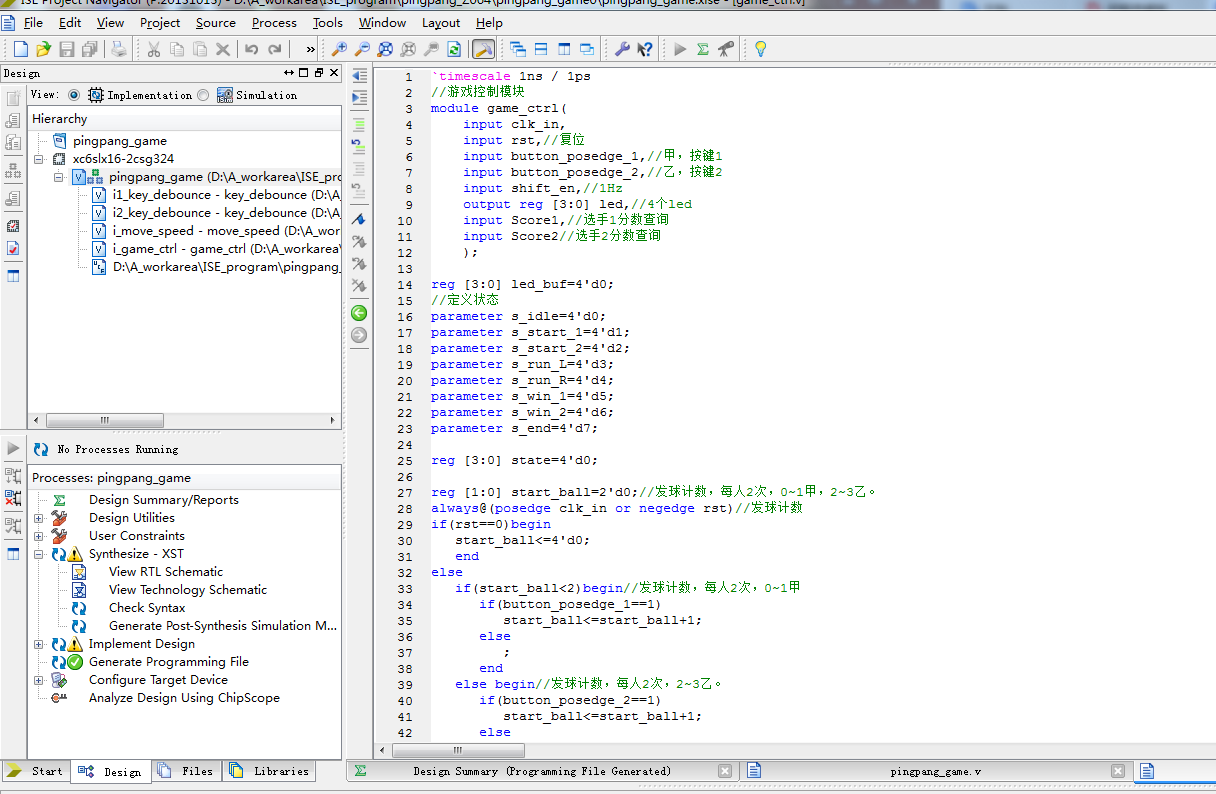Open the Process menu
Viewport: 1216px width, 794px height.
(x=273, y=22)
